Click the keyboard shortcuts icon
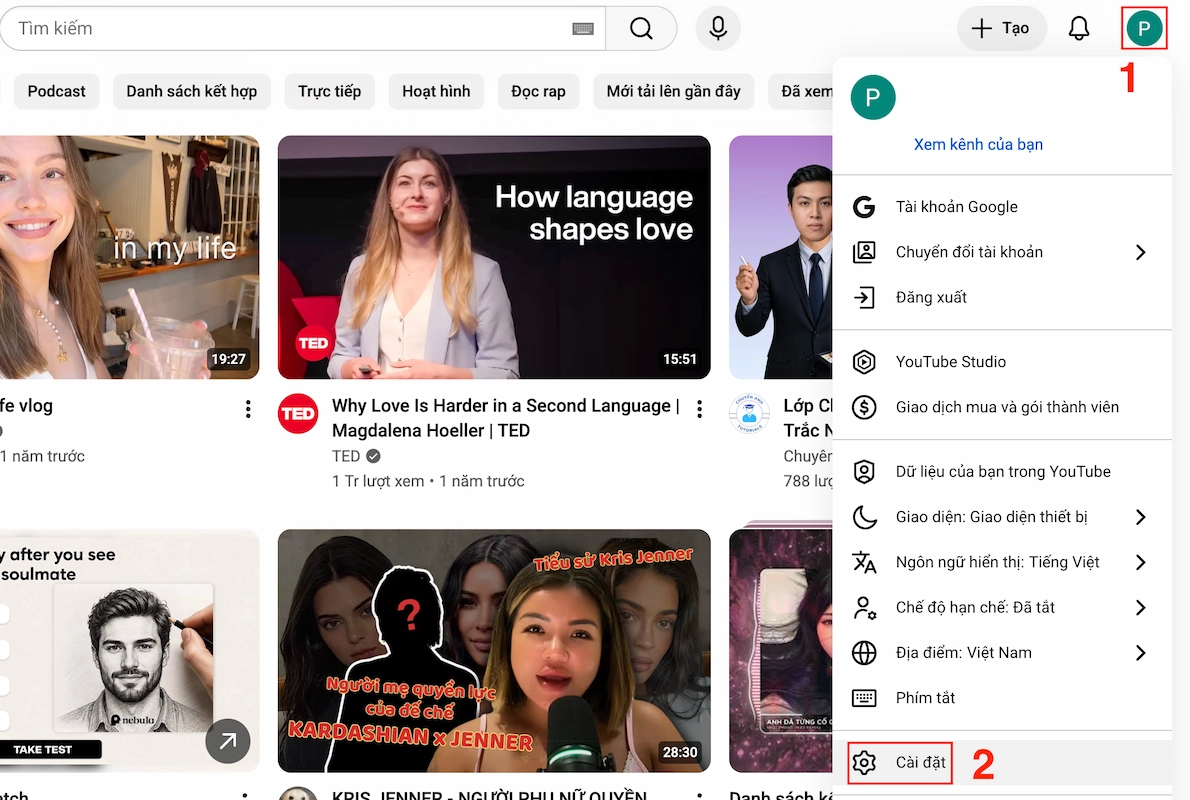 (x=864, y=698)
